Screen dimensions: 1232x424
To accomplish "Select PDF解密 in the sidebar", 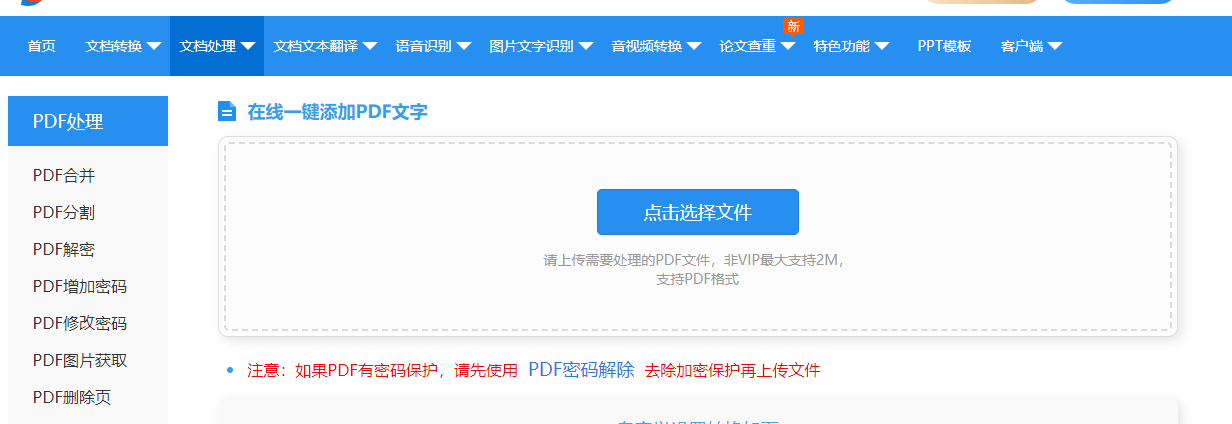I will click(64, 249).
